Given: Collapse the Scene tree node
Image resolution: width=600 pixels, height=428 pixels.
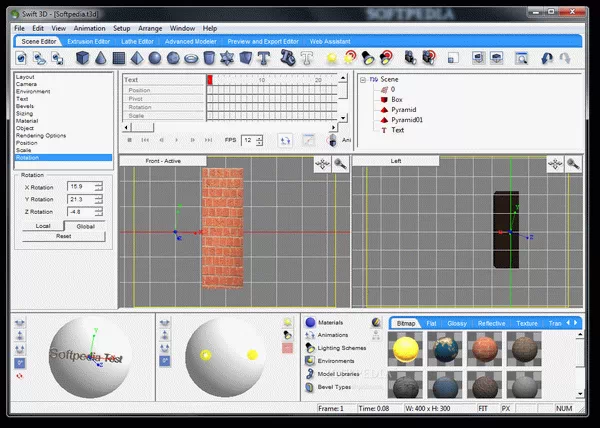Looking at the screenshot, I should (363, 80).
